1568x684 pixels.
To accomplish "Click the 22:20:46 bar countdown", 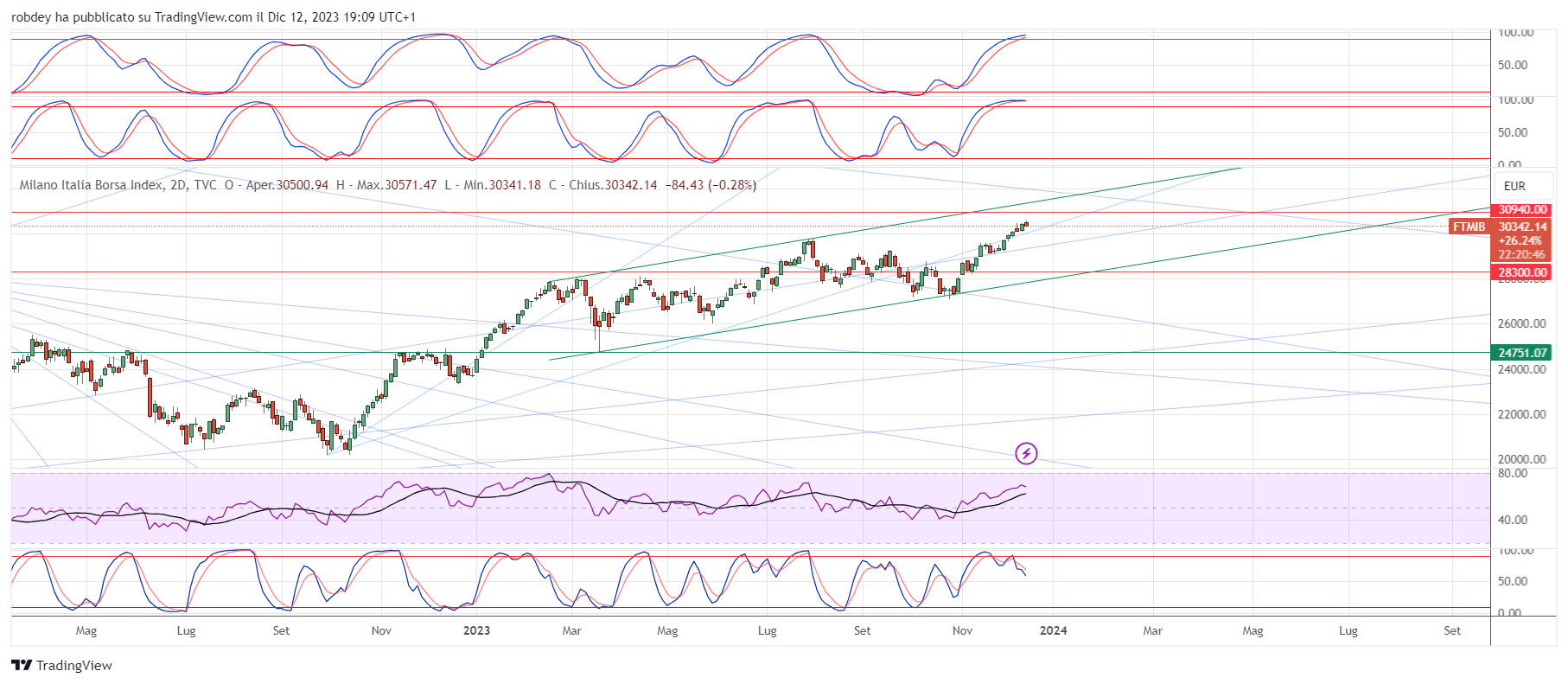I will coord(1522,254).
